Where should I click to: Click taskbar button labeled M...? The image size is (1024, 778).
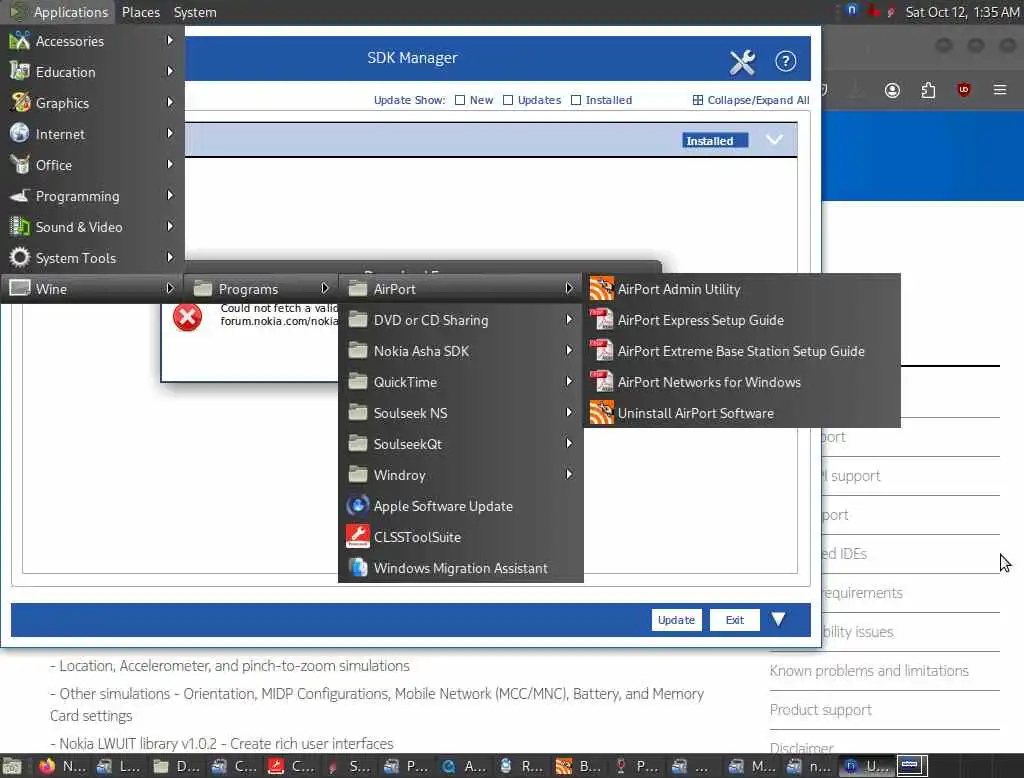(x=752, y=766)
